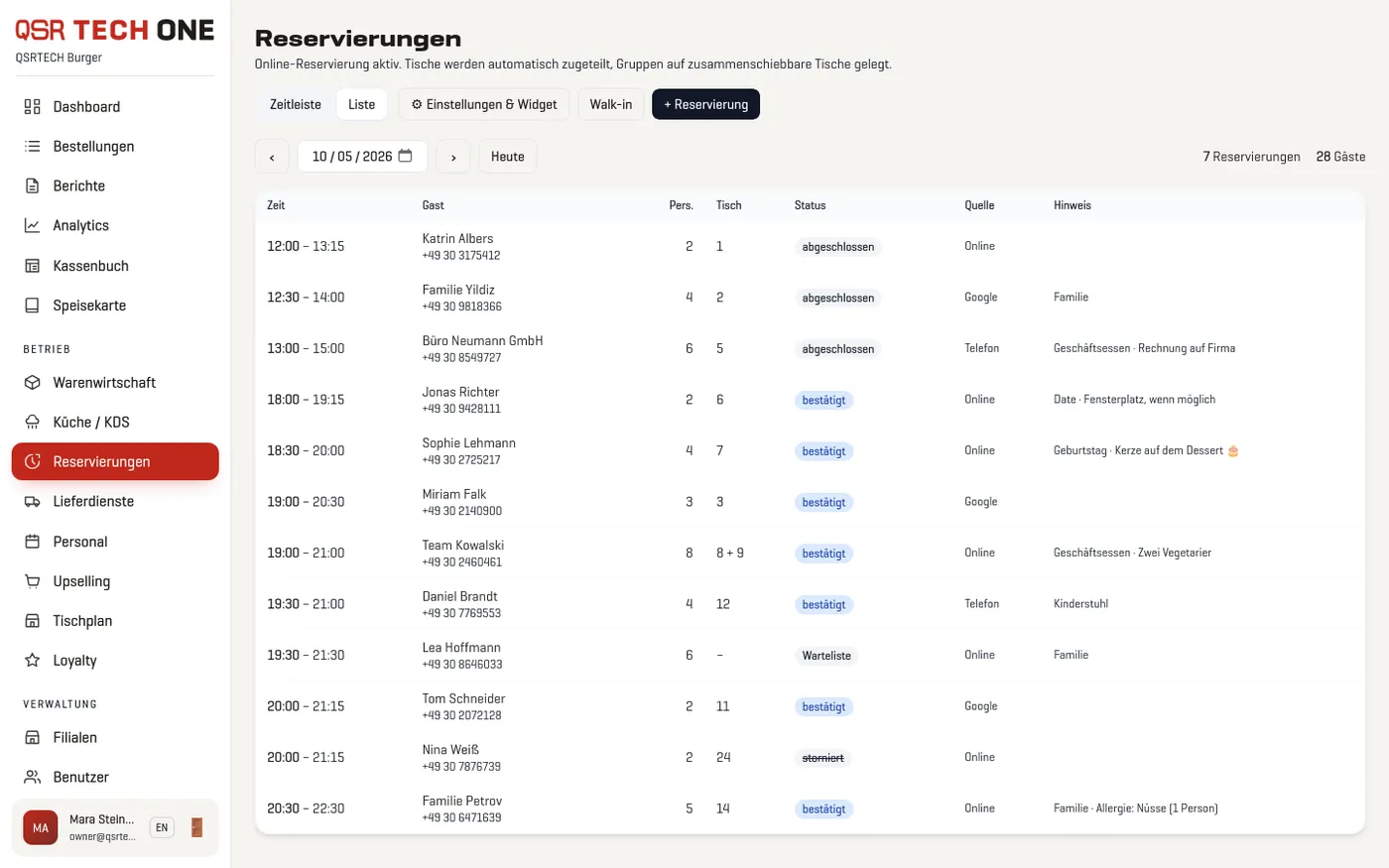Viewport: 1389px width, 868px height.
Task: Open calendar picker icon in date field
Action: [x=405, y=156]
